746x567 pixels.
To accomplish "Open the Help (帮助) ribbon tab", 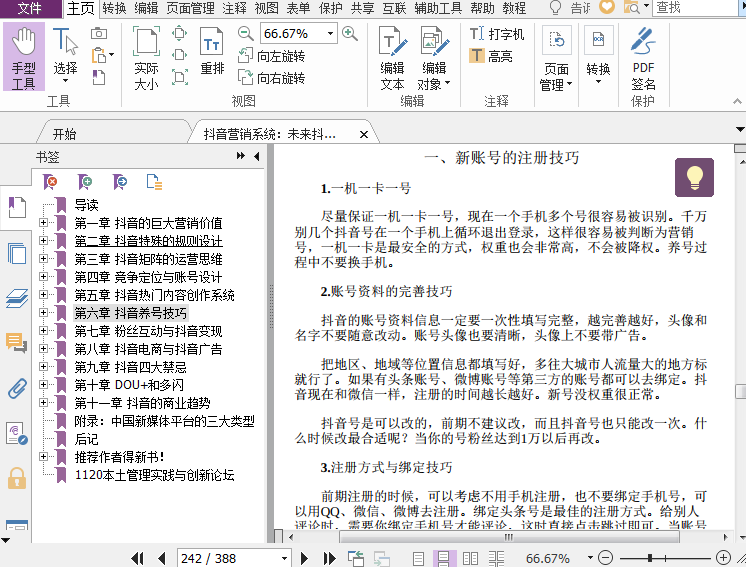I will pyautogui.click(x=482, y=8).
